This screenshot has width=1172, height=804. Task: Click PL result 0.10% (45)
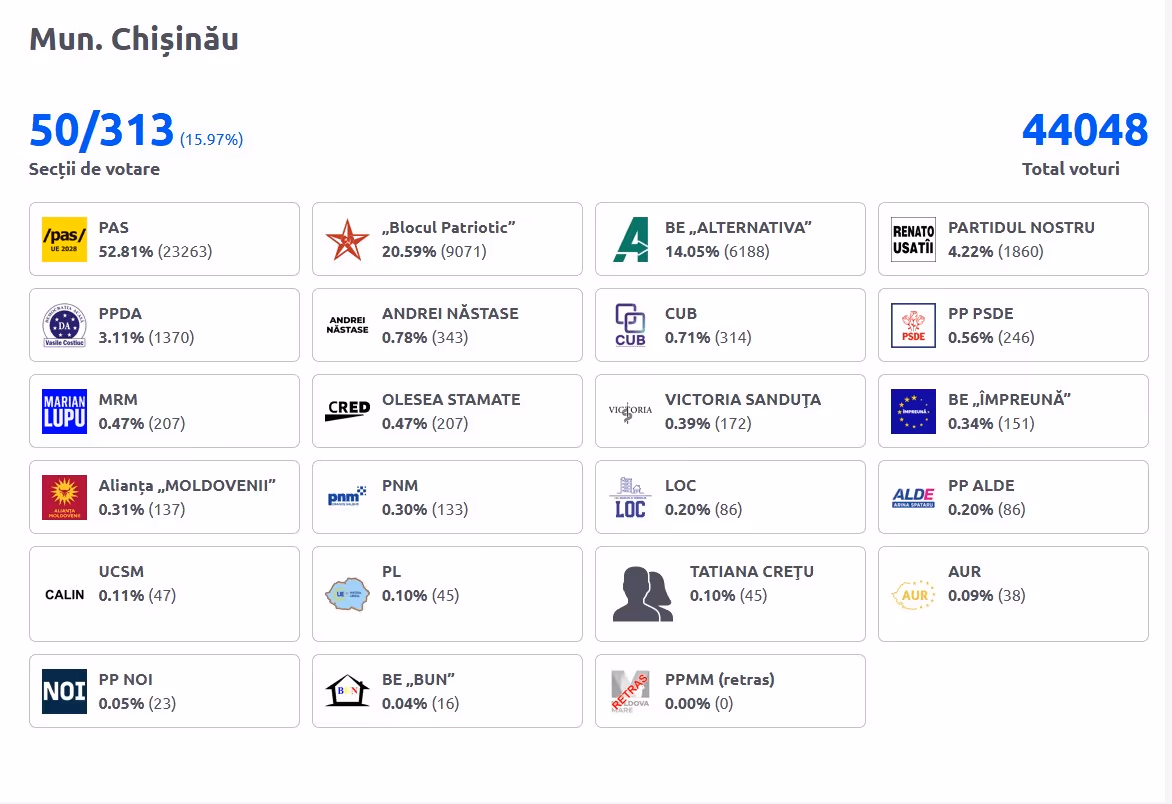point(421,596)
